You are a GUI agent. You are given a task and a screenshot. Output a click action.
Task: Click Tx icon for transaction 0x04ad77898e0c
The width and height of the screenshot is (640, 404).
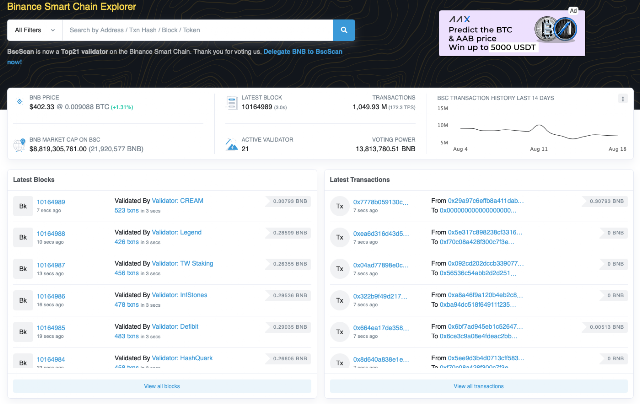coord(340,269)
